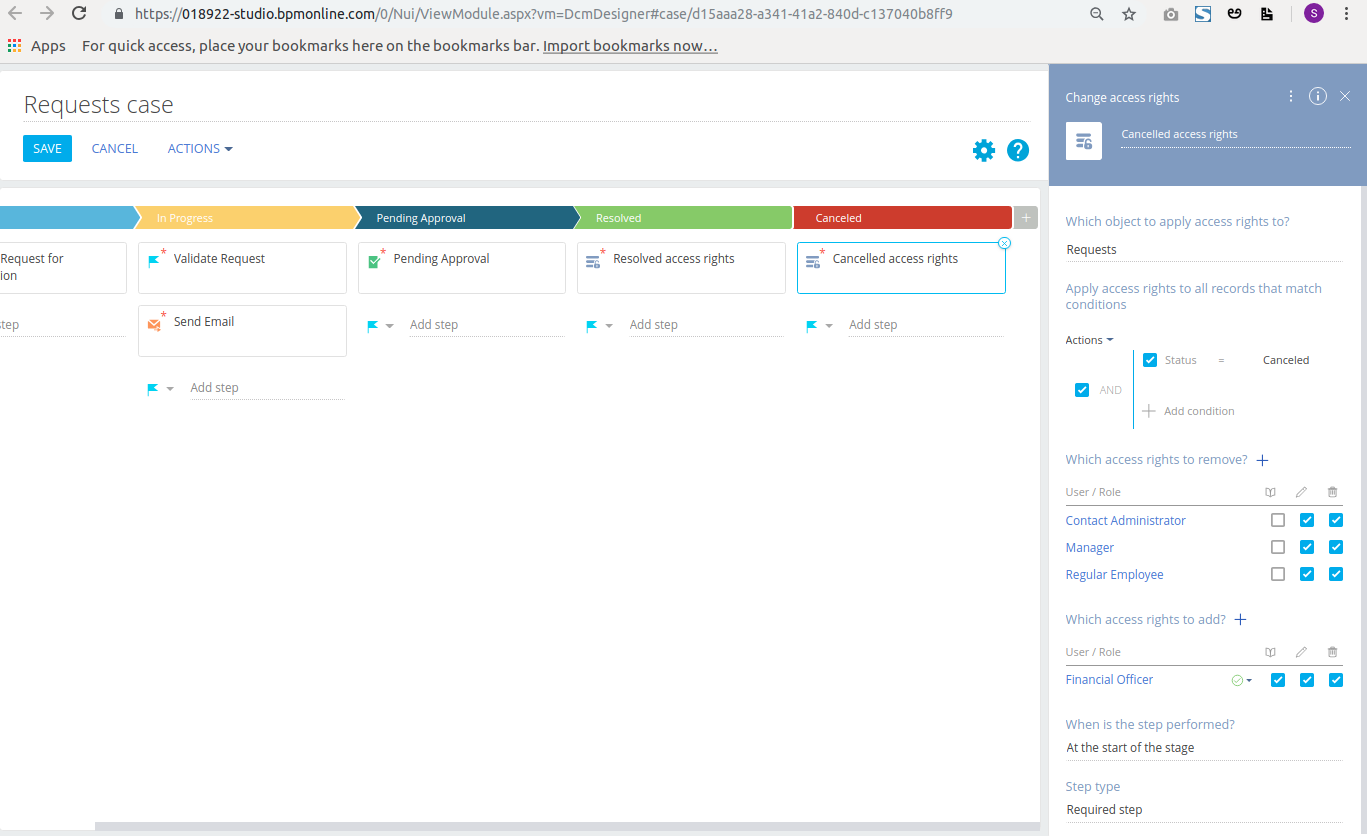
Task: Open the Contact Administrator role link
Action: [1126, 520]
